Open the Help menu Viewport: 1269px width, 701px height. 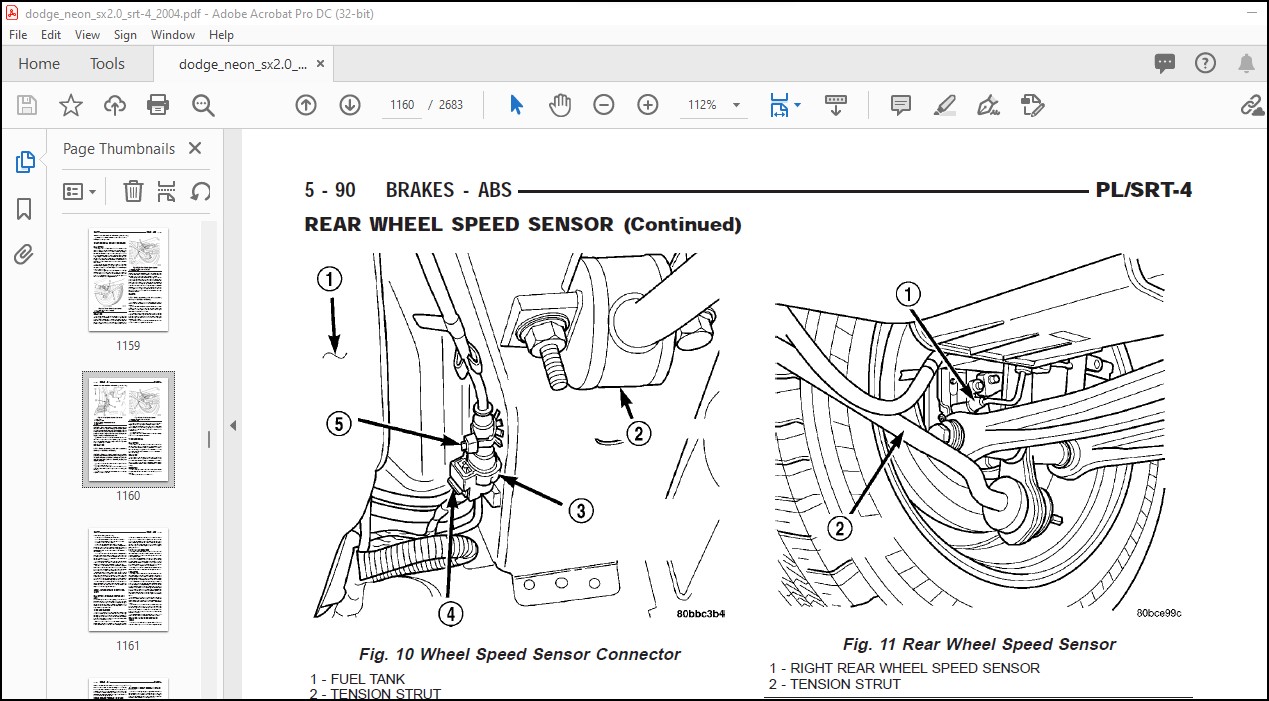(221, 34)
